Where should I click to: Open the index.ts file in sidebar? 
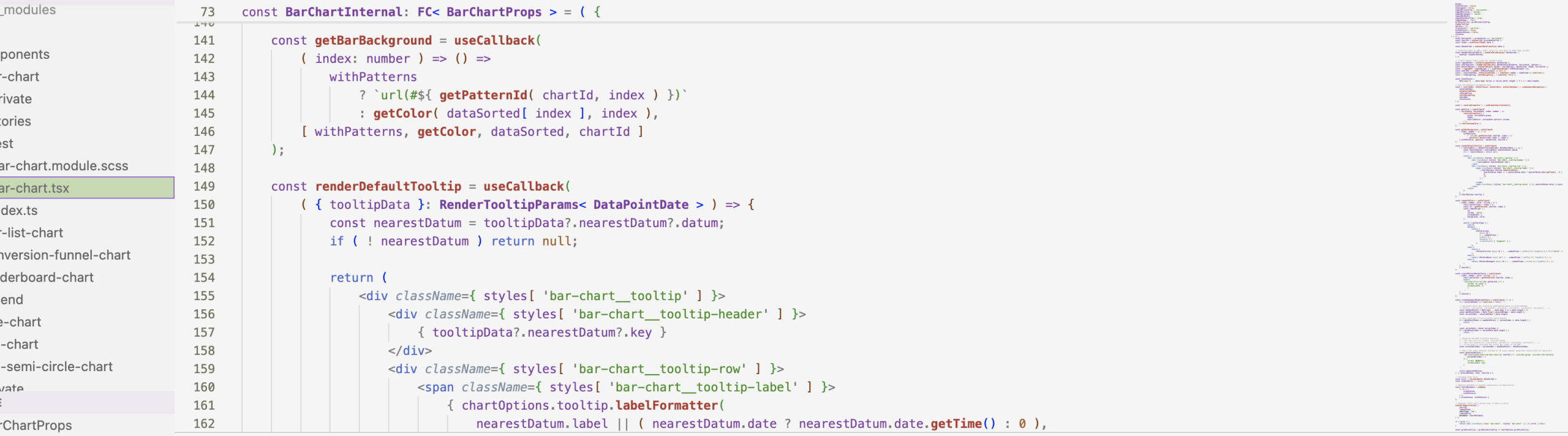click(x=20, y=211)
